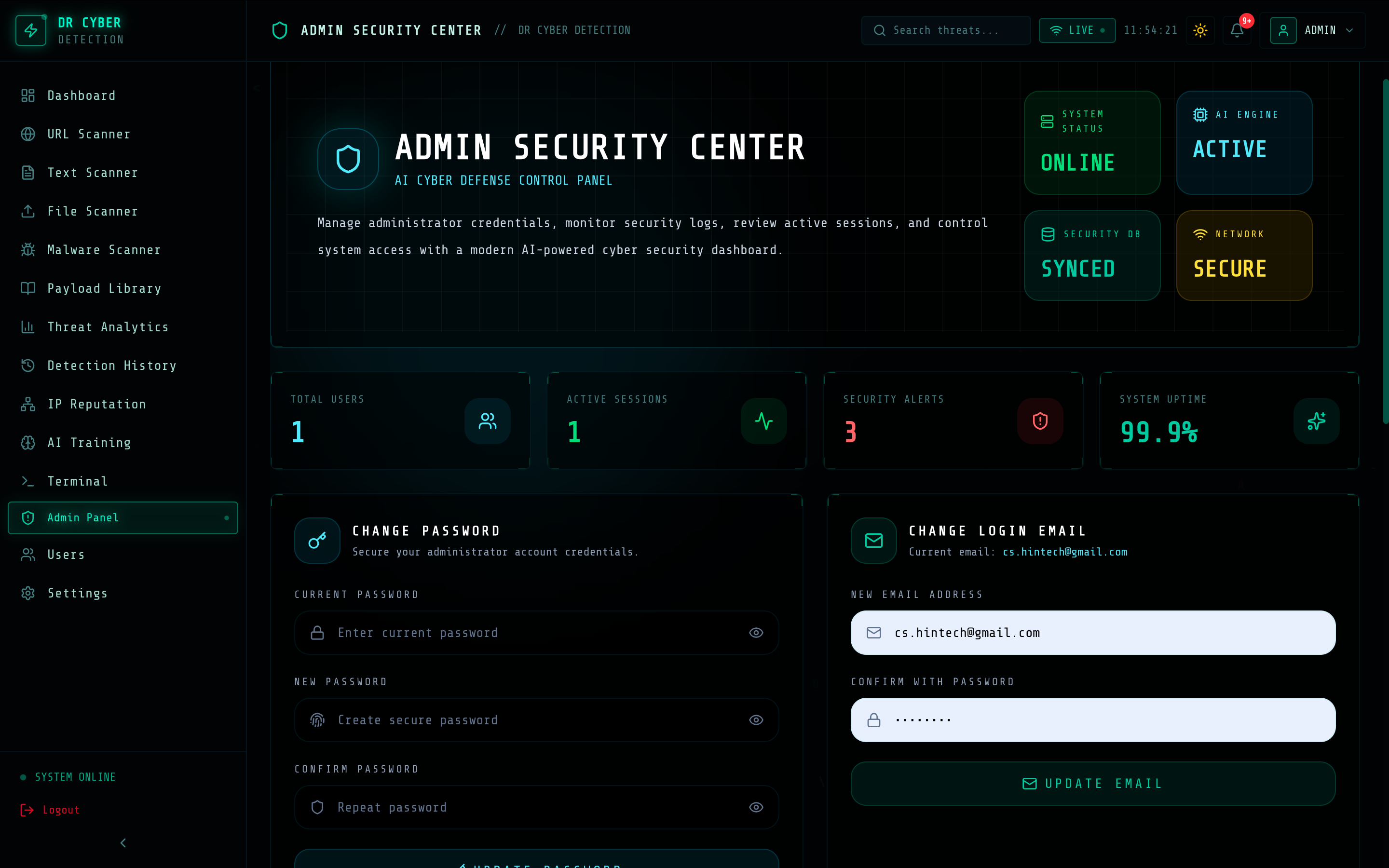Viewport: 1389px width, 868px height.
Task: Click the Update Email button
Action: pyautogui.click(x=1093, y=784)
